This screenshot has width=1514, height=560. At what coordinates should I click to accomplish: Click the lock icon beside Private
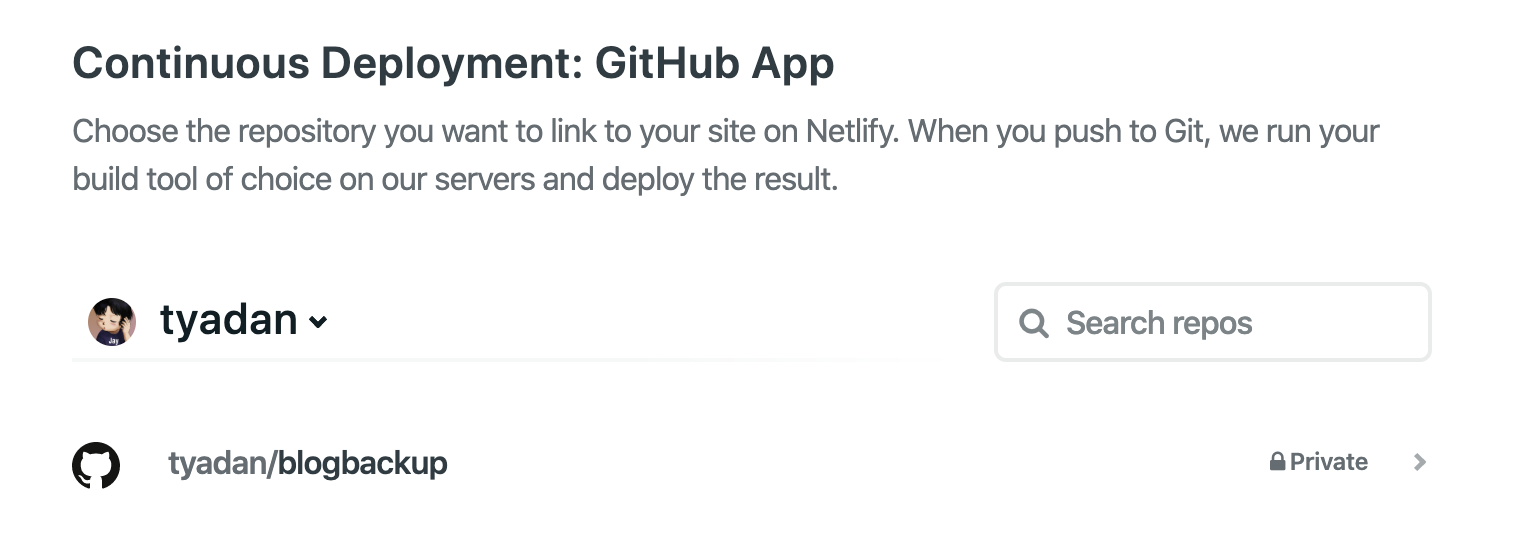click(x=1277, y=462)
